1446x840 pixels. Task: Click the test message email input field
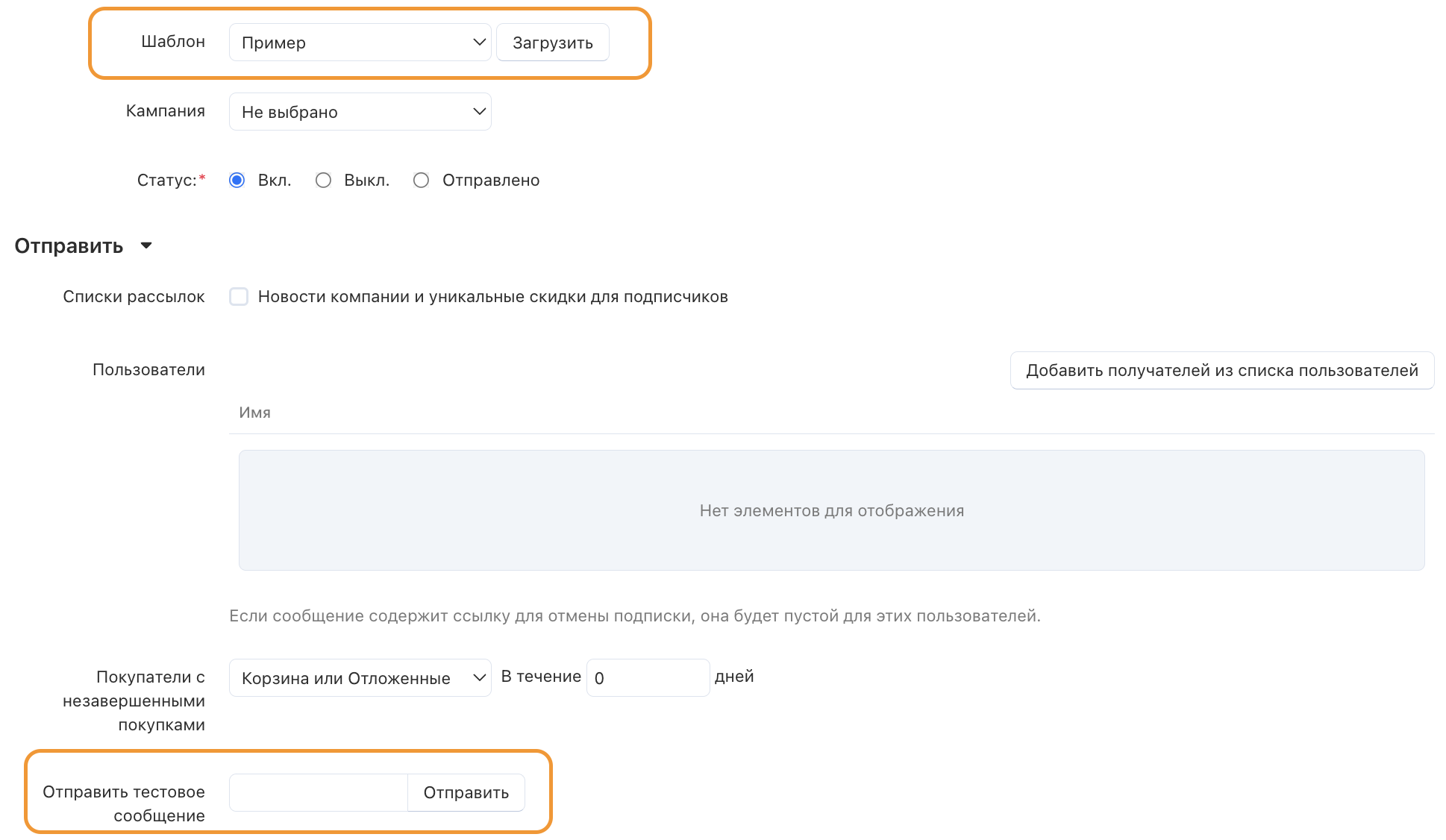319,792
